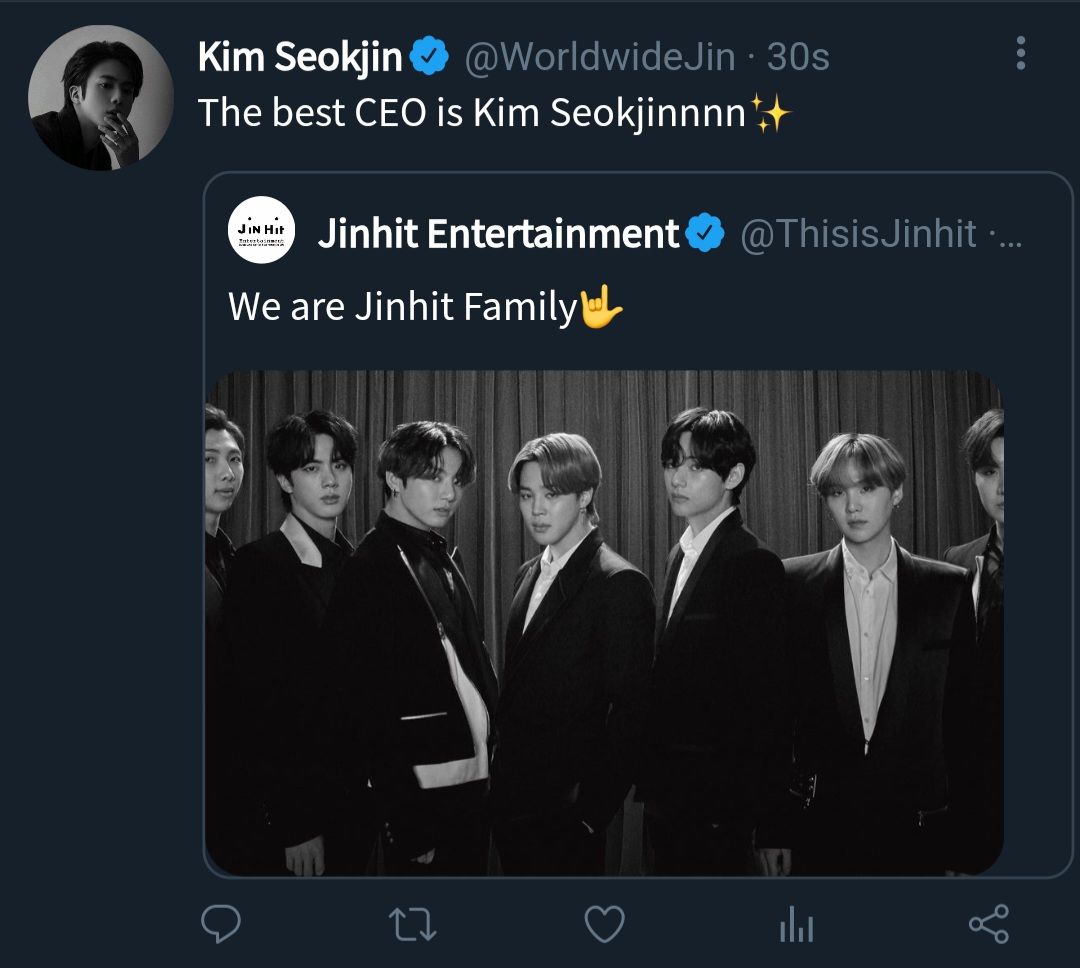View tweet analytics bar chart icon

(796, 926)
